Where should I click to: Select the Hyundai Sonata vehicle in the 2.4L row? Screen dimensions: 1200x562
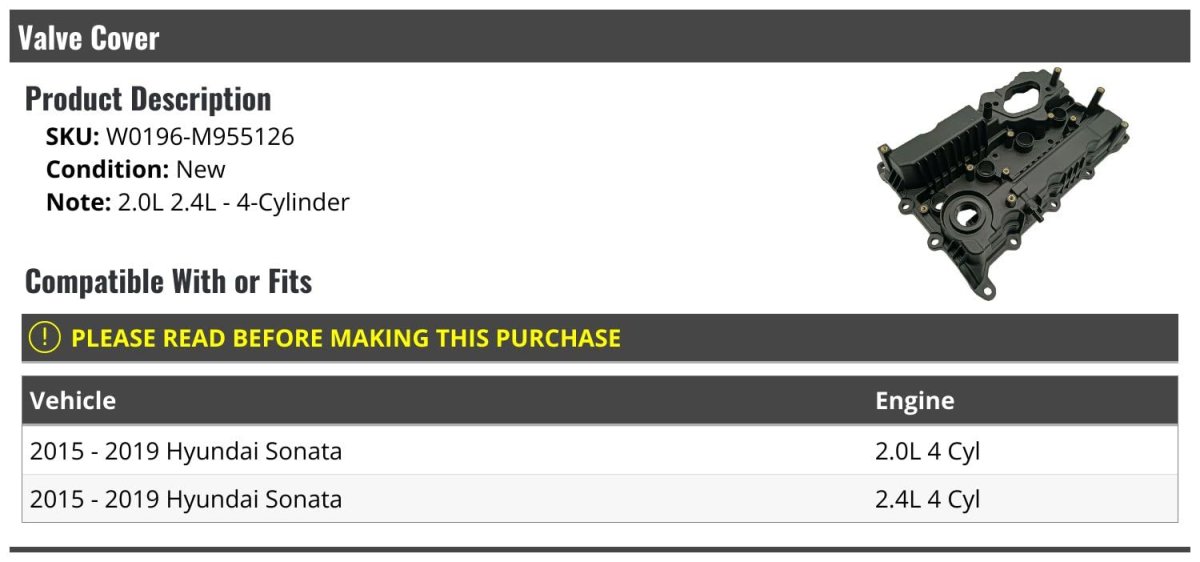coord(186,499)
